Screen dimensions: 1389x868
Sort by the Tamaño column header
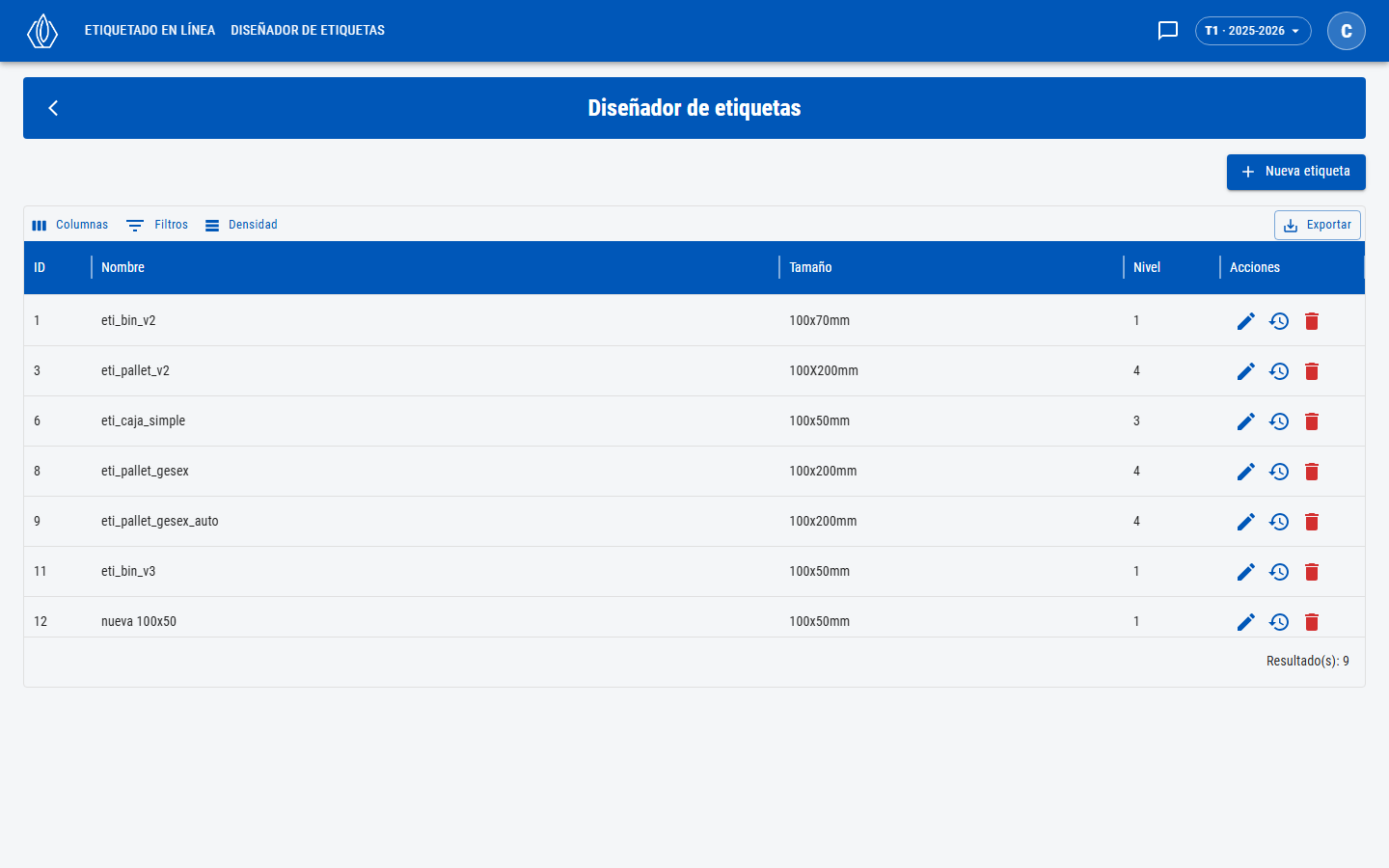tap(951, 267)
